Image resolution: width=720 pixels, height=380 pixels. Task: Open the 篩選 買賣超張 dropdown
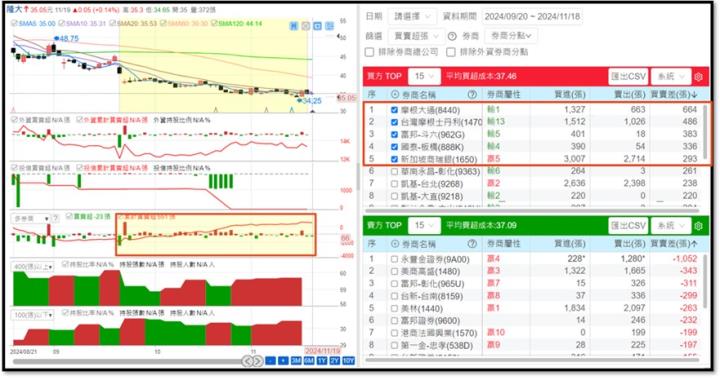(416, 36)
